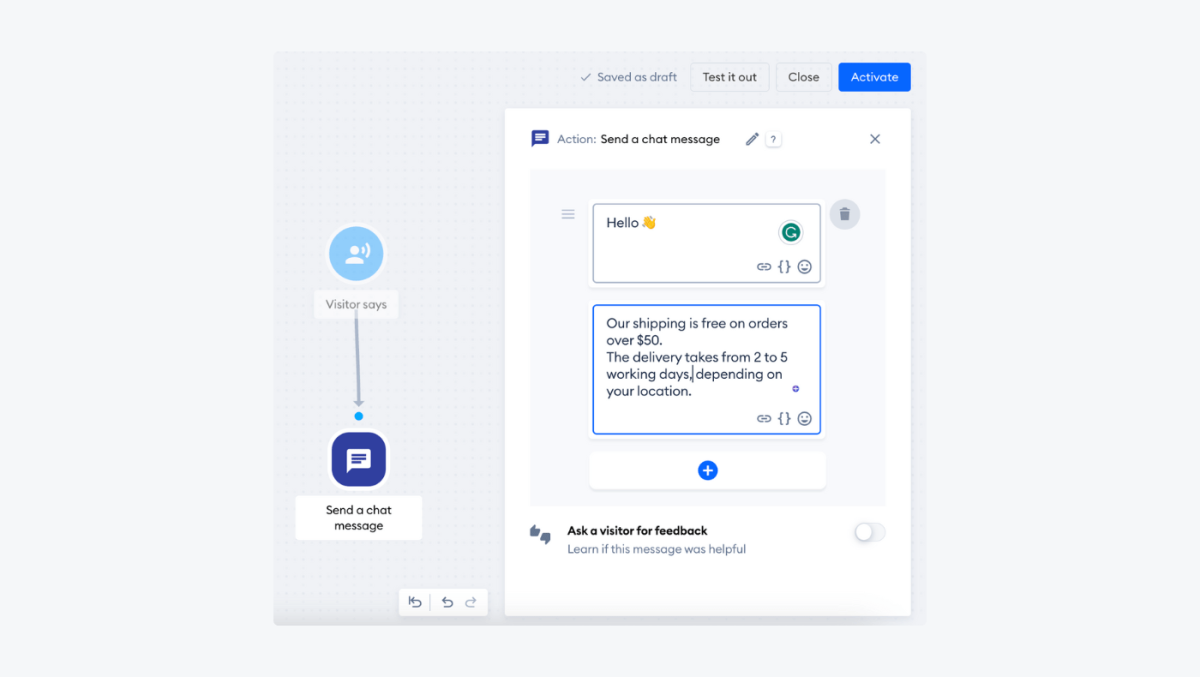Undo the last change with the undo arrow
This screenshot has height=677, width=1200.
pos(447,601)
